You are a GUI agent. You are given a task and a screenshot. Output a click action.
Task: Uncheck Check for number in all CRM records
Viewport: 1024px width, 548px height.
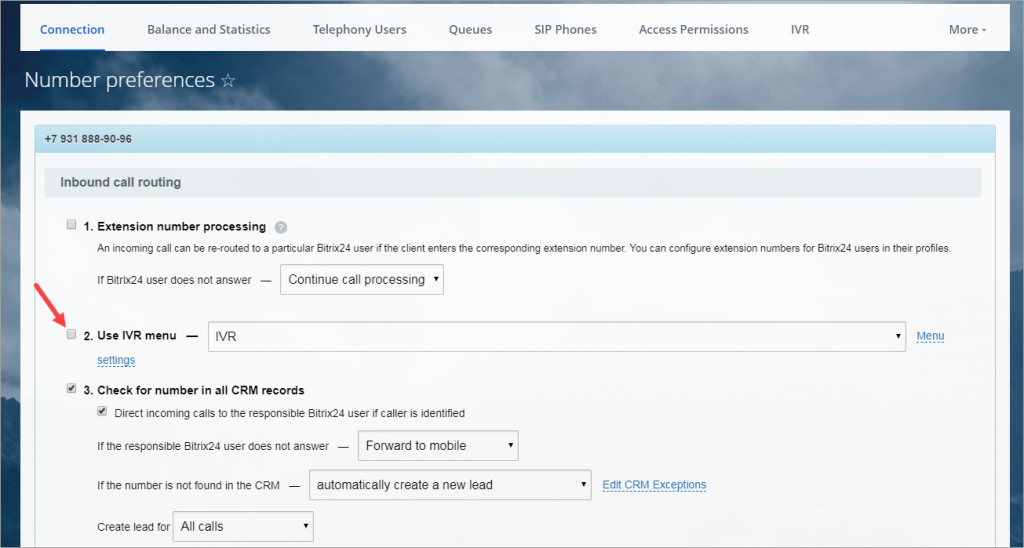pyautogui.click(x=71, y=389)
